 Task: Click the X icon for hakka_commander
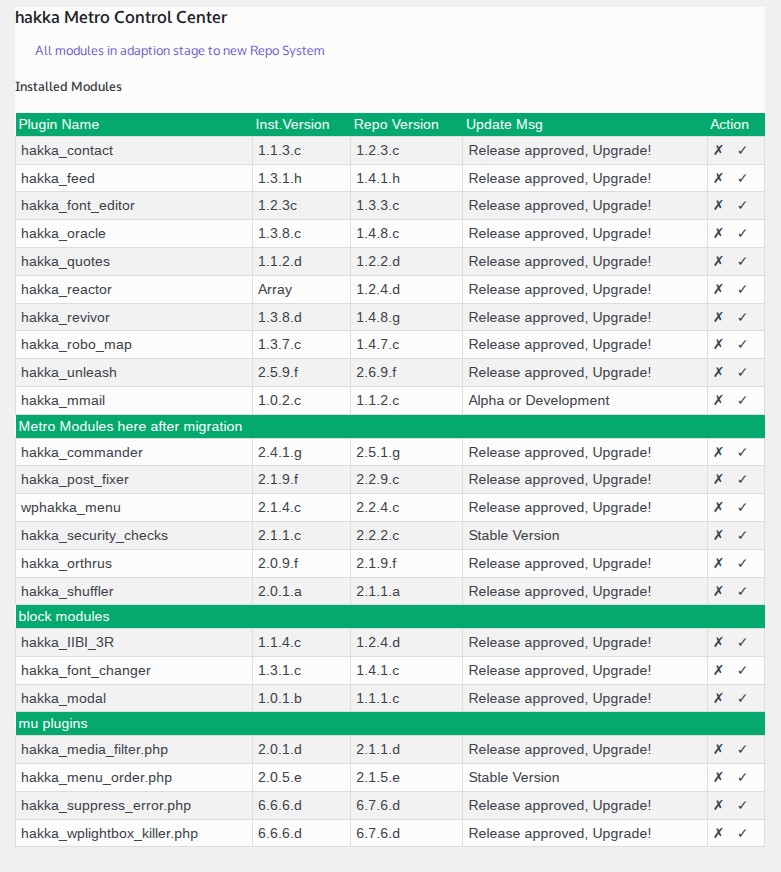[718, 452]
